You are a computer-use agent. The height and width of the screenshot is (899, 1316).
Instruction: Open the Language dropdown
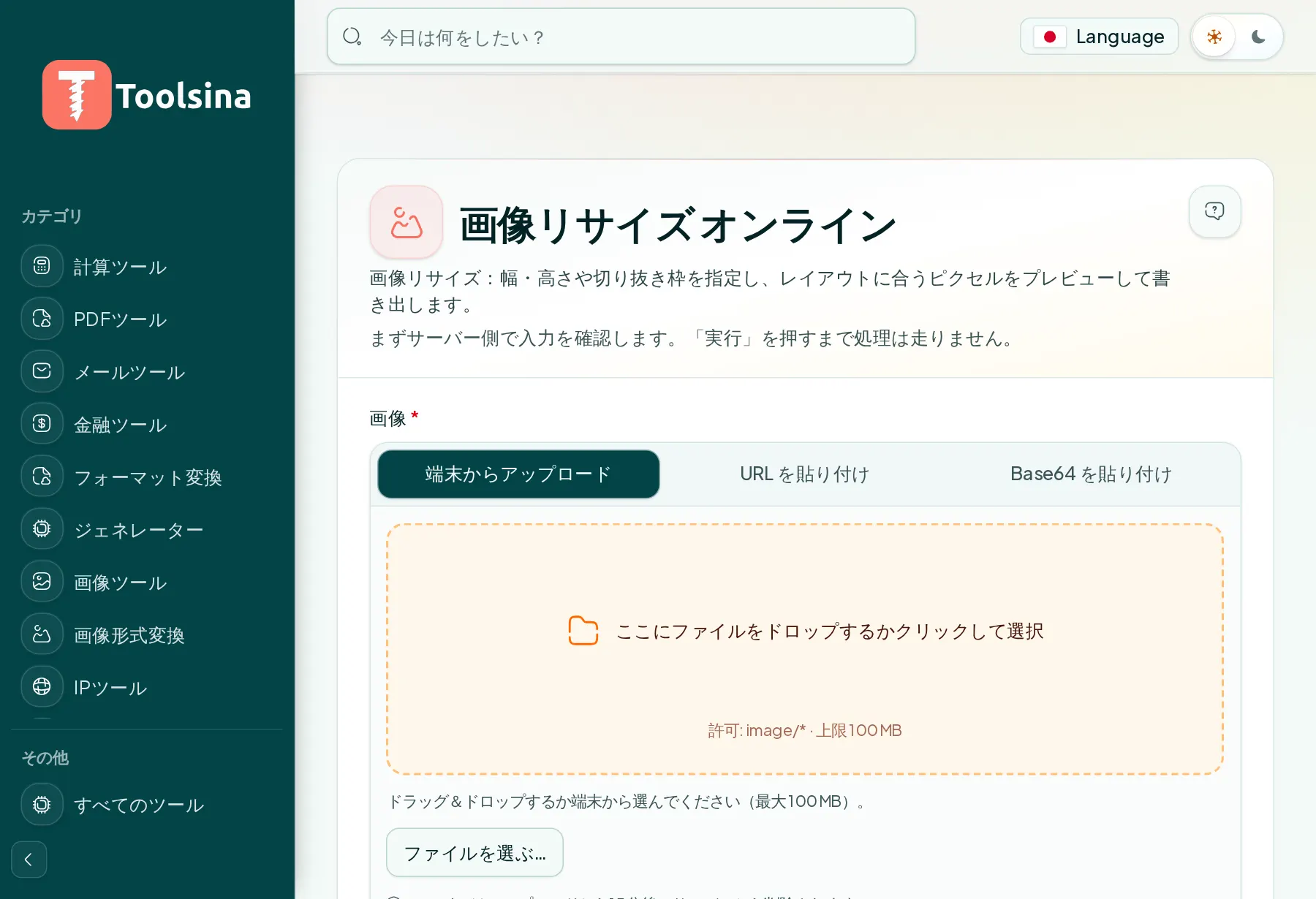[x=1099, y=37]
